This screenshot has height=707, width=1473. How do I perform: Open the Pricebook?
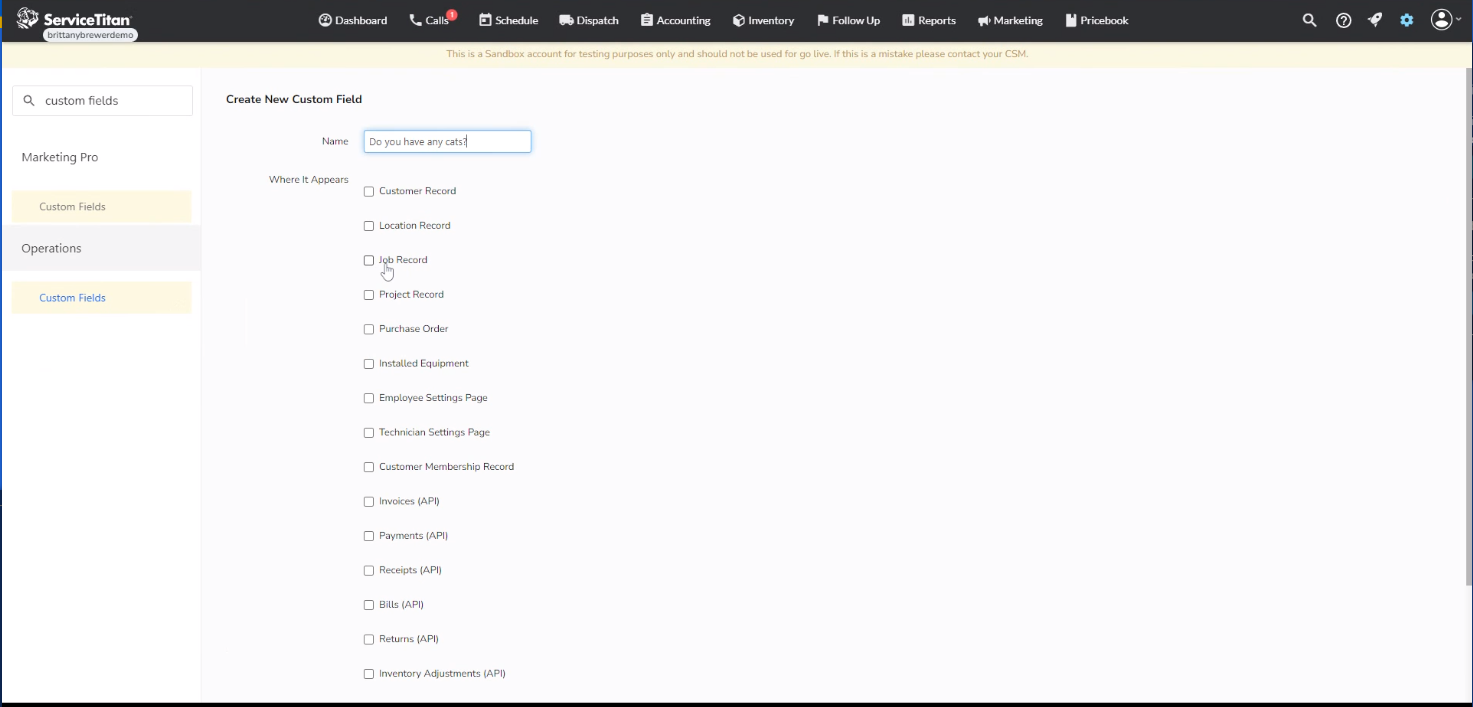(x=1097, y=20)
